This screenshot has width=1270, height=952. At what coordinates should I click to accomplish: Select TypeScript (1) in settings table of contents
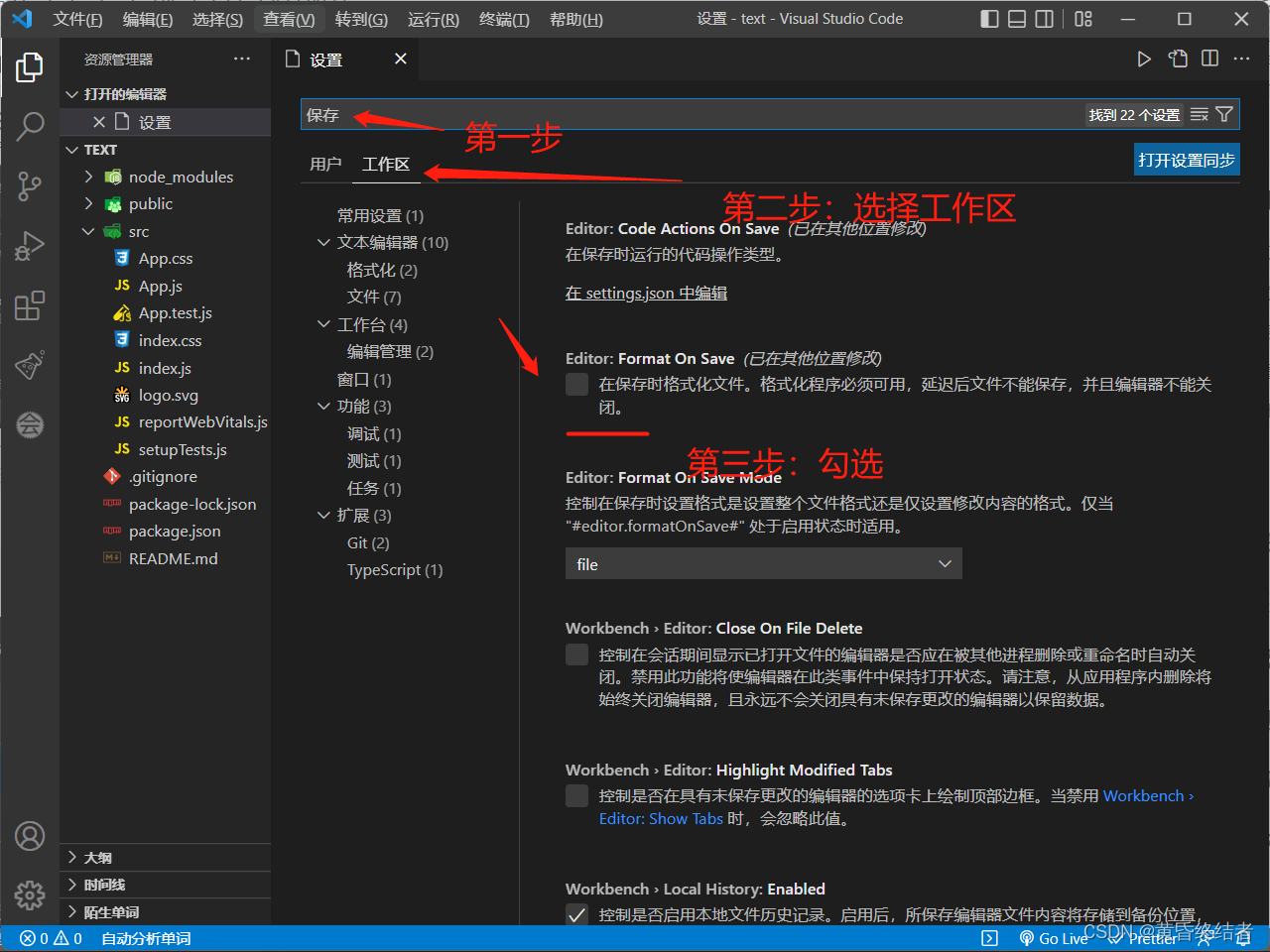(x=395, y=569)
